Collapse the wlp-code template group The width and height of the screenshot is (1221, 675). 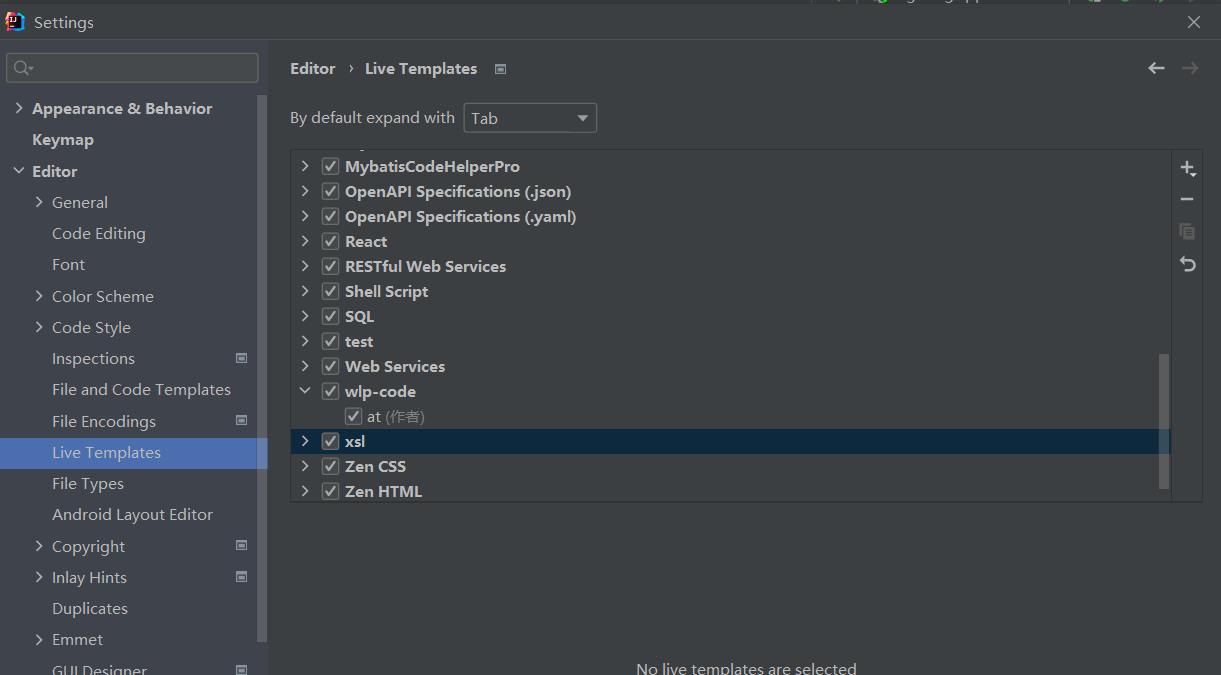(x=305, y=392)
